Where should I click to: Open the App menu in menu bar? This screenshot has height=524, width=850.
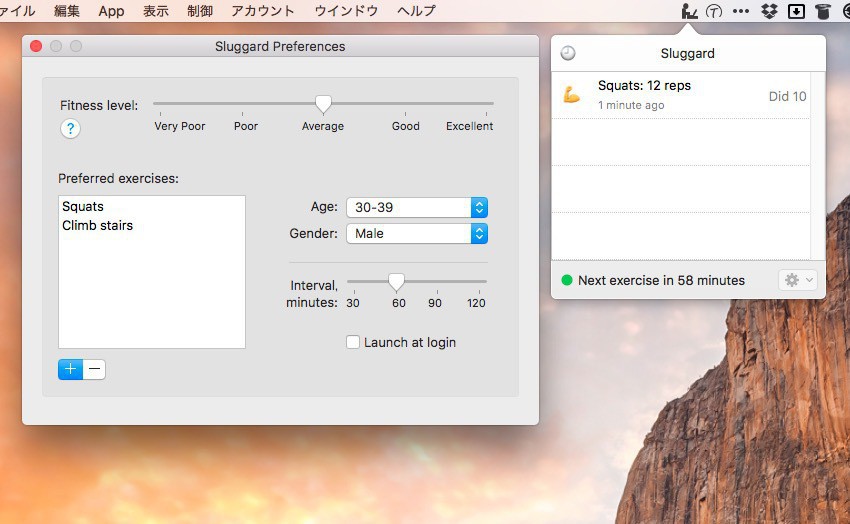pyautogui.click(x=111, y=11)
